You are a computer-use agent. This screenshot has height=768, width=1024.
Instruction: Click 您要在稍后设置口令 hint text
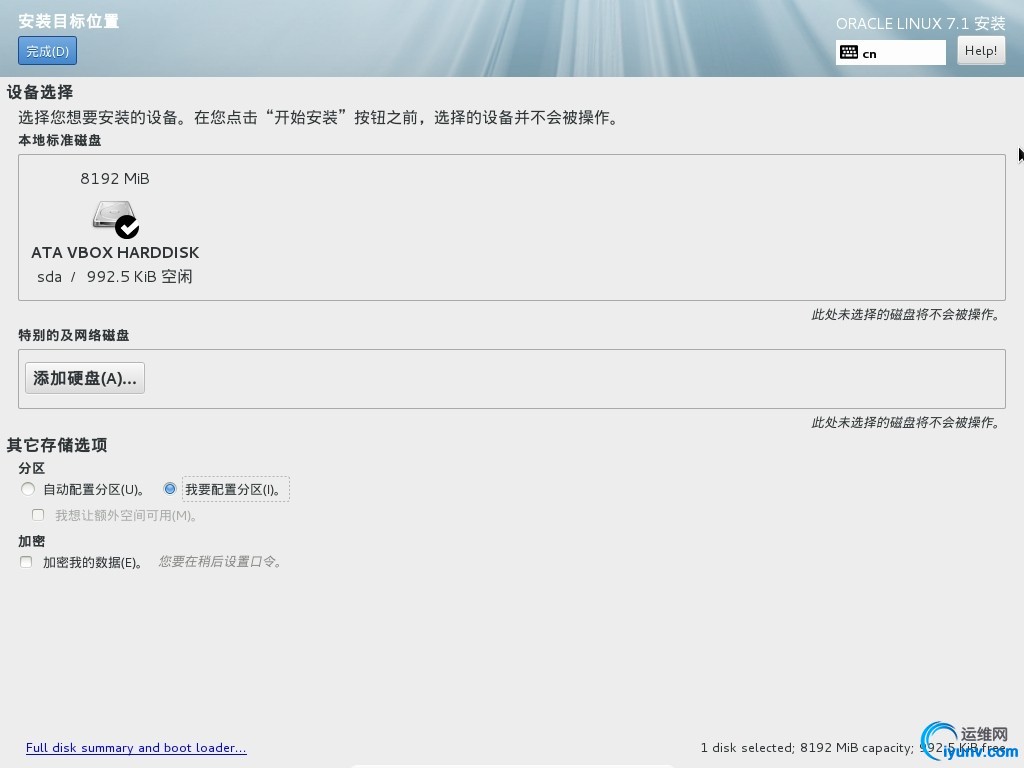[220, 562]
